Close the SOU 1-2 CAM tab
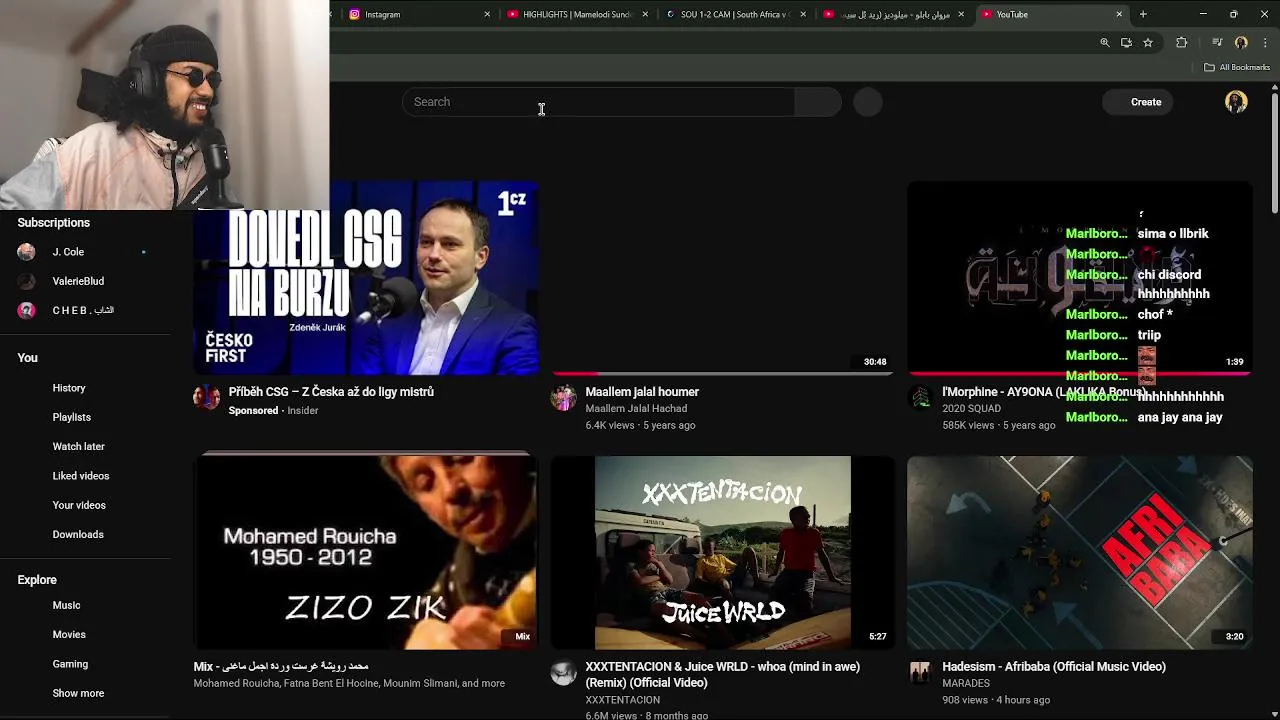The width and height of the screenshot is (1280, 720). 803,14
